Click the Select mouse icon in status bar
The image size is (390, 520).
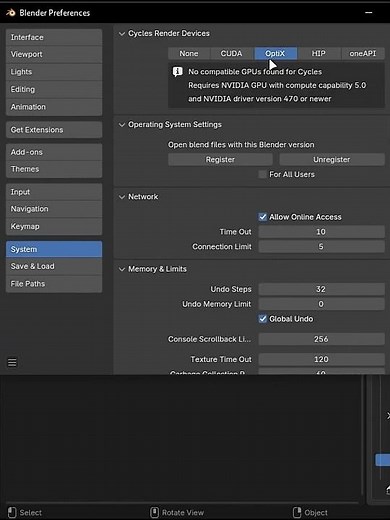click(x=12, y=512)
